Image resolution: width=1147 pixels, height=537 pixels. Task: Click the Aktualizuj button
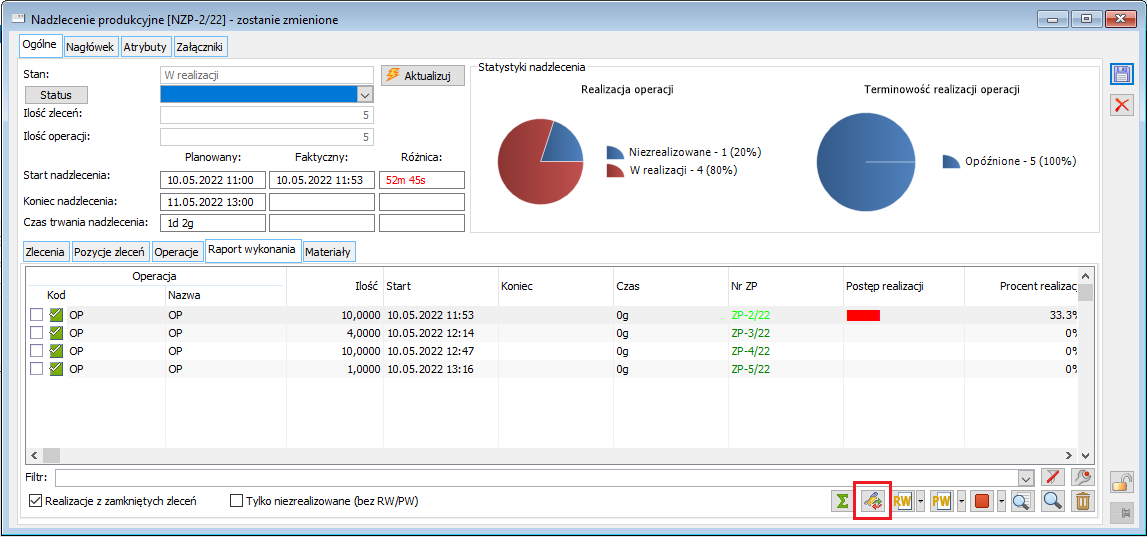(423, 75)
